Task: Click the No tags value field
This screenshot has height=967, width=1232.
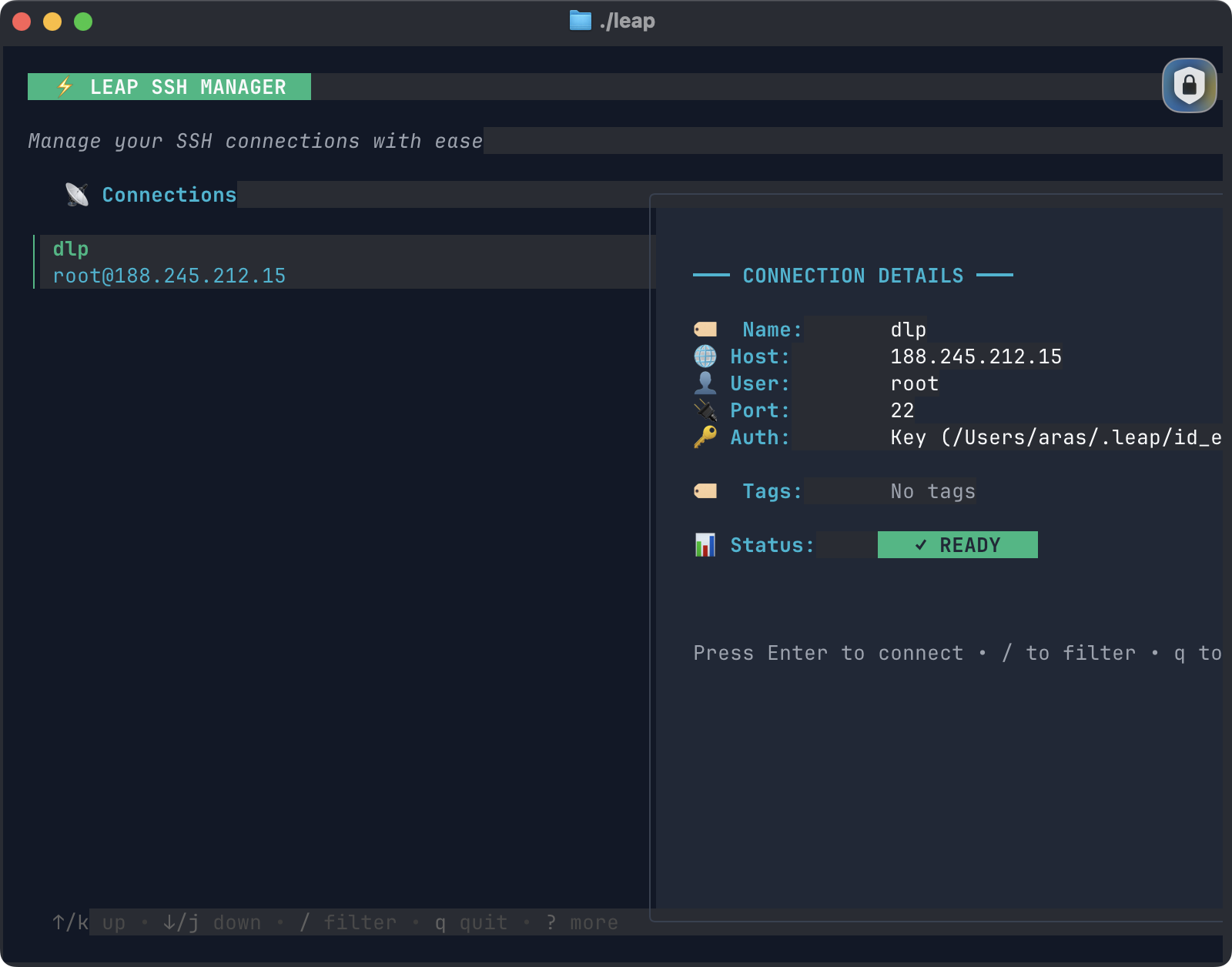Action: [x=932, y=490]
